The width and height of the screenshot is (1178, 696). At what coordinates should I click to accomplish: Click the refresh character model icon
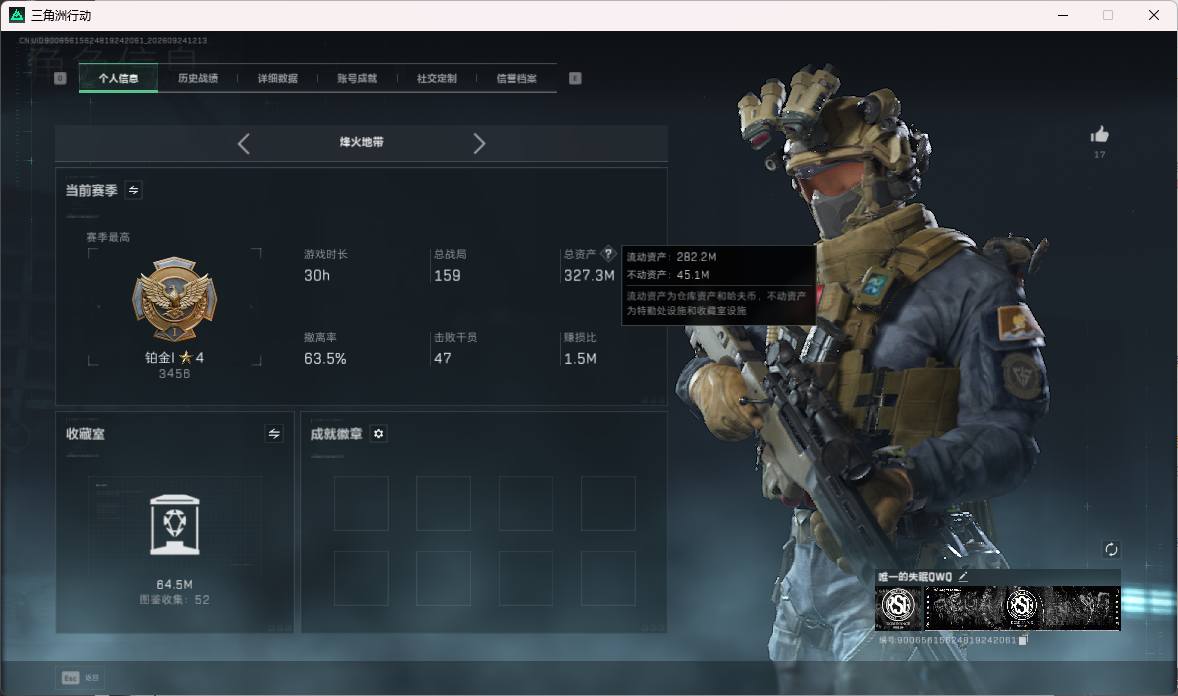click(x=1111, y=549)
